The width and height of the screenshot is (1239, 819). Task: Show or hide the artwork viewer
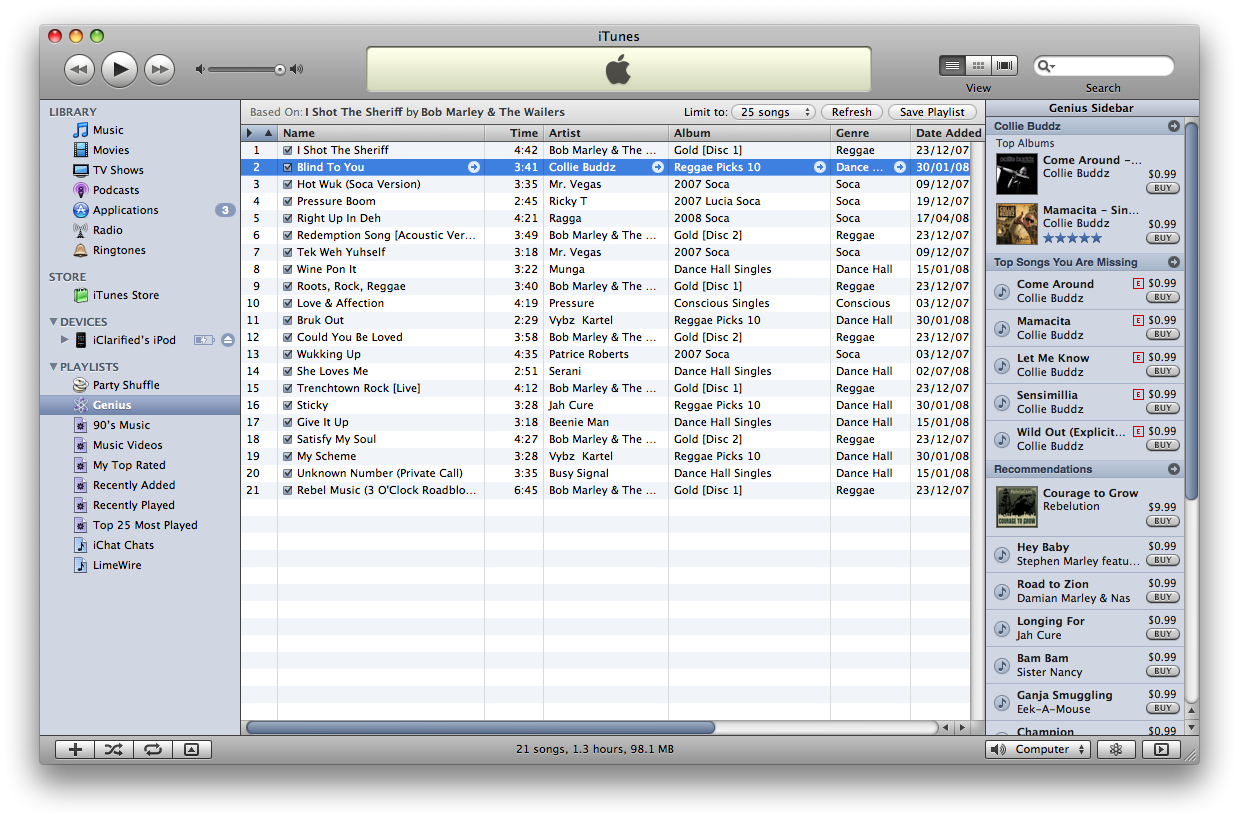191,749
